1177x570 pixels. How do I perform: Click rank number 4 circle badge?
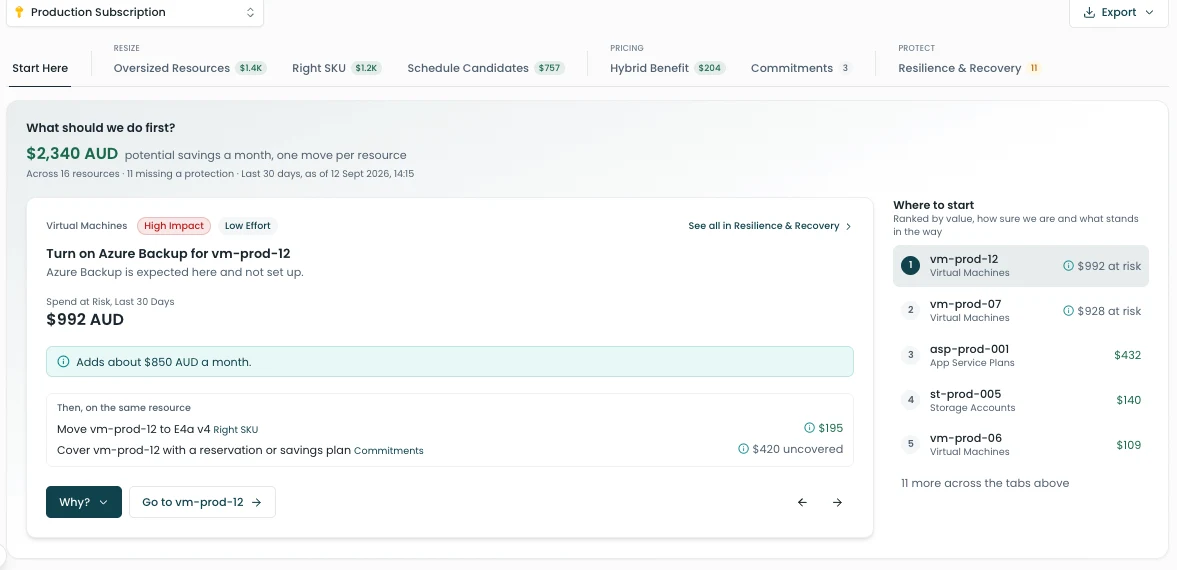click(911, 400)
